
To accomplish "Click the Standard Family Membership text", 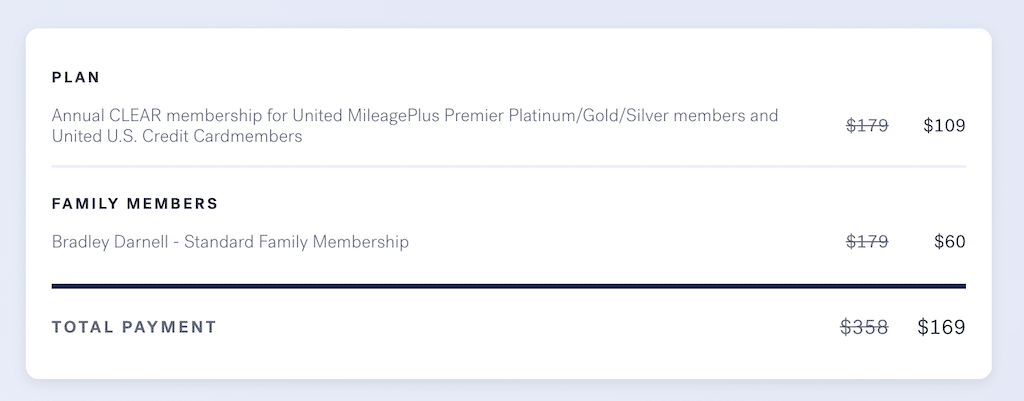I will (296, 242).
